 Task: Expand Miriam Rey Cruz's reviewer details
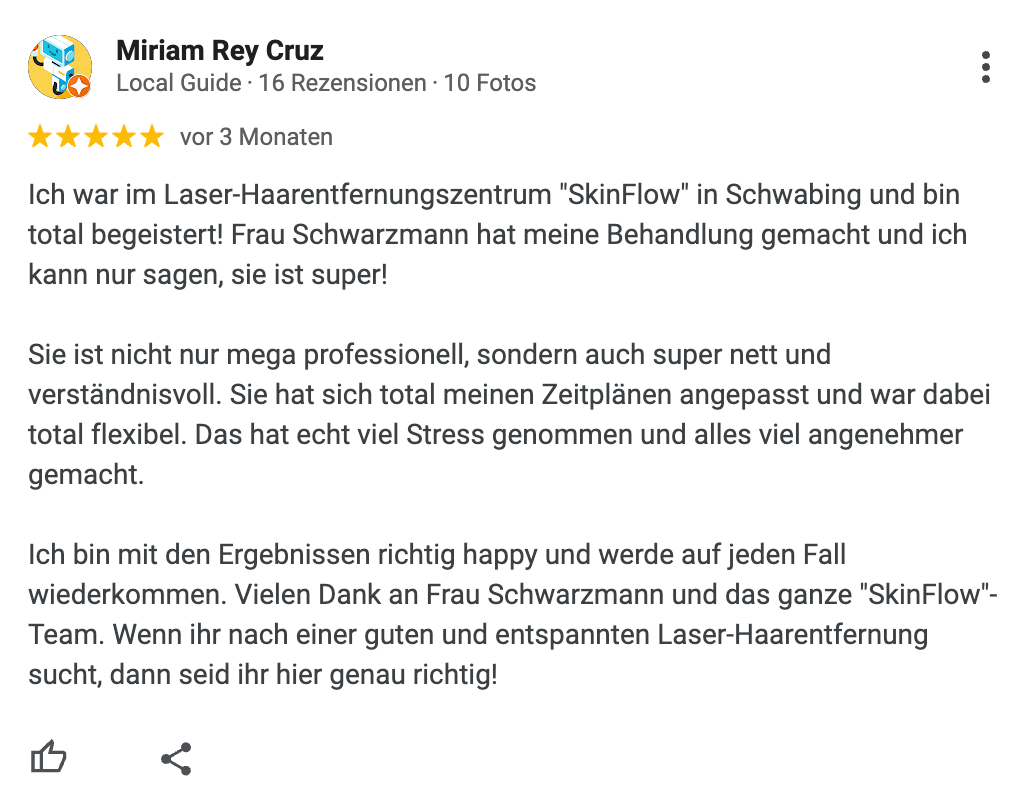(x=221, y=50)
